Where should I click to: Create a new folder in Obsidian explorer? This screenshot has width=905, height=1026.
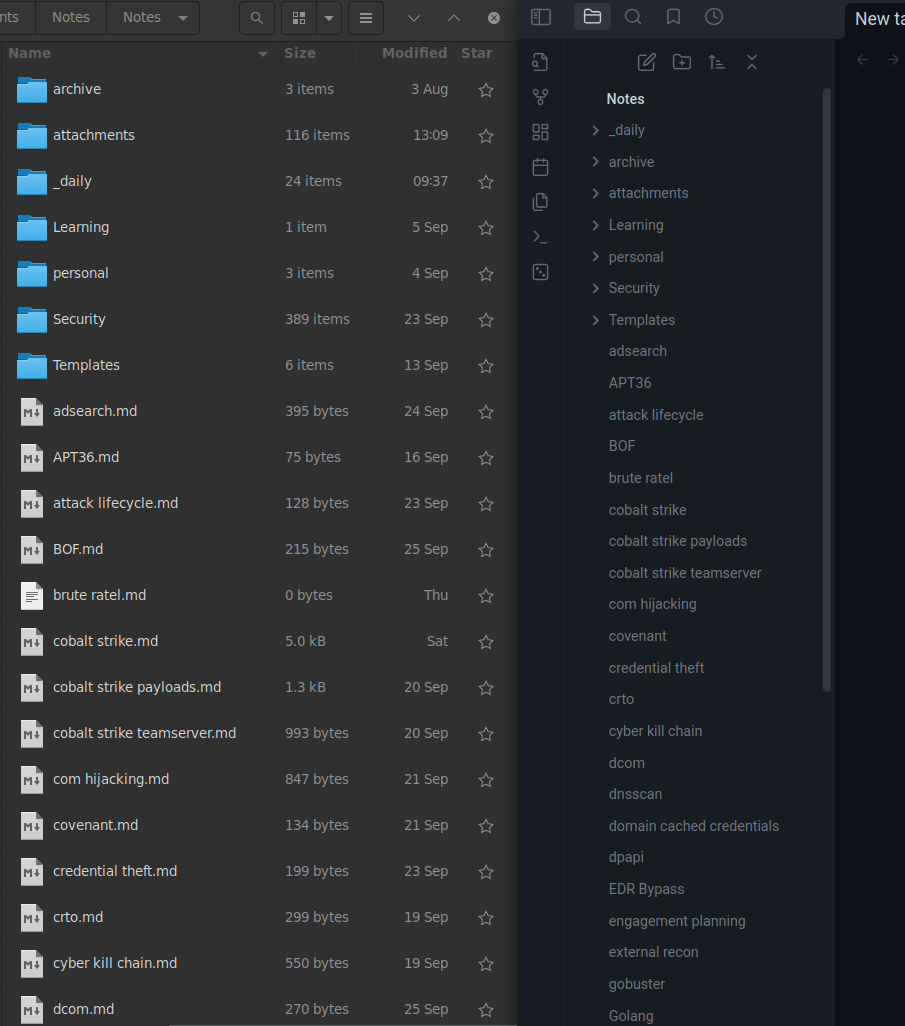682,62
